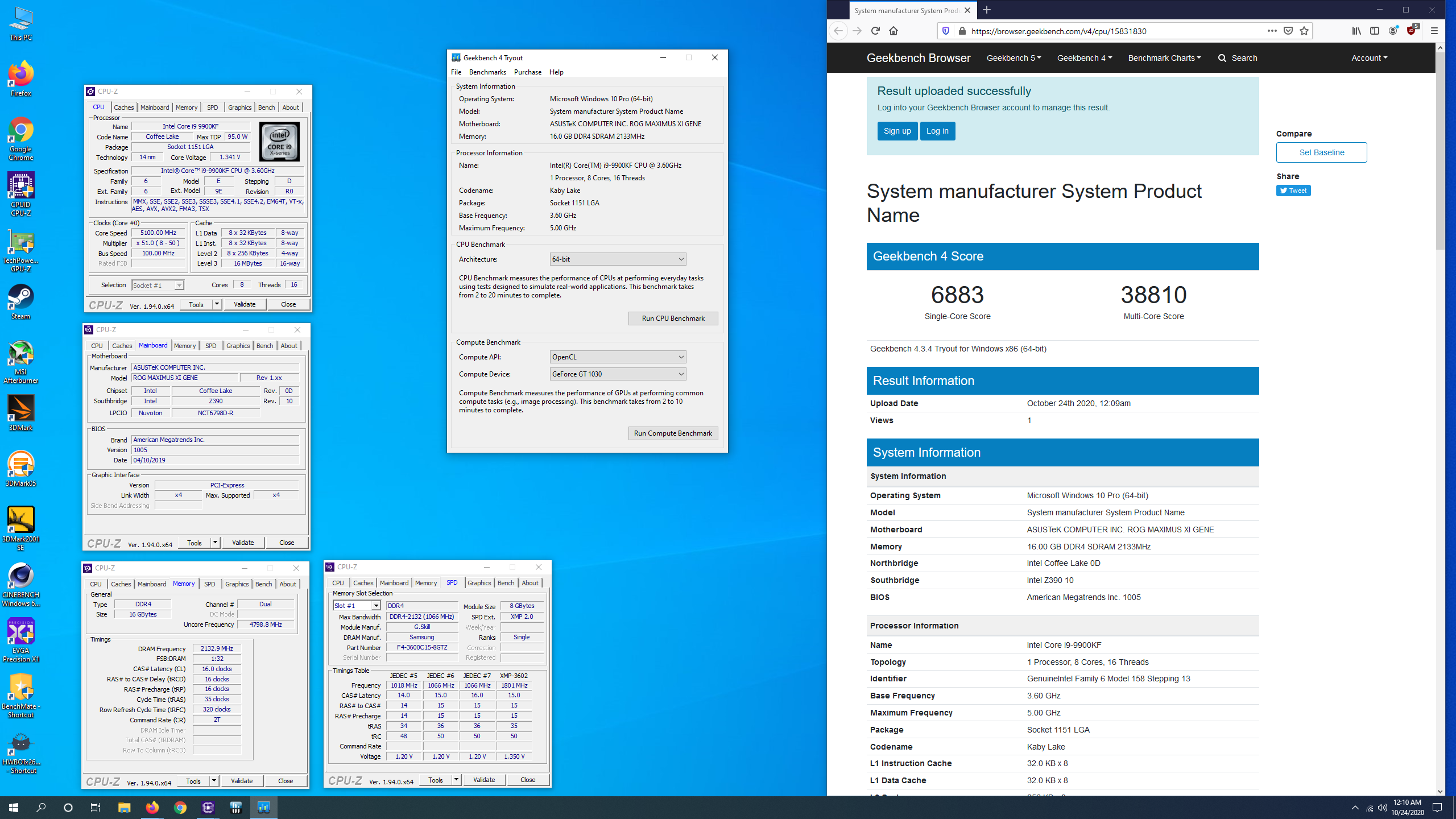Switch to Bench tab in CPU-Z SPD window
Image resolution: width=1456 pixels, height=819 pixels.
(x=506, y=583)
